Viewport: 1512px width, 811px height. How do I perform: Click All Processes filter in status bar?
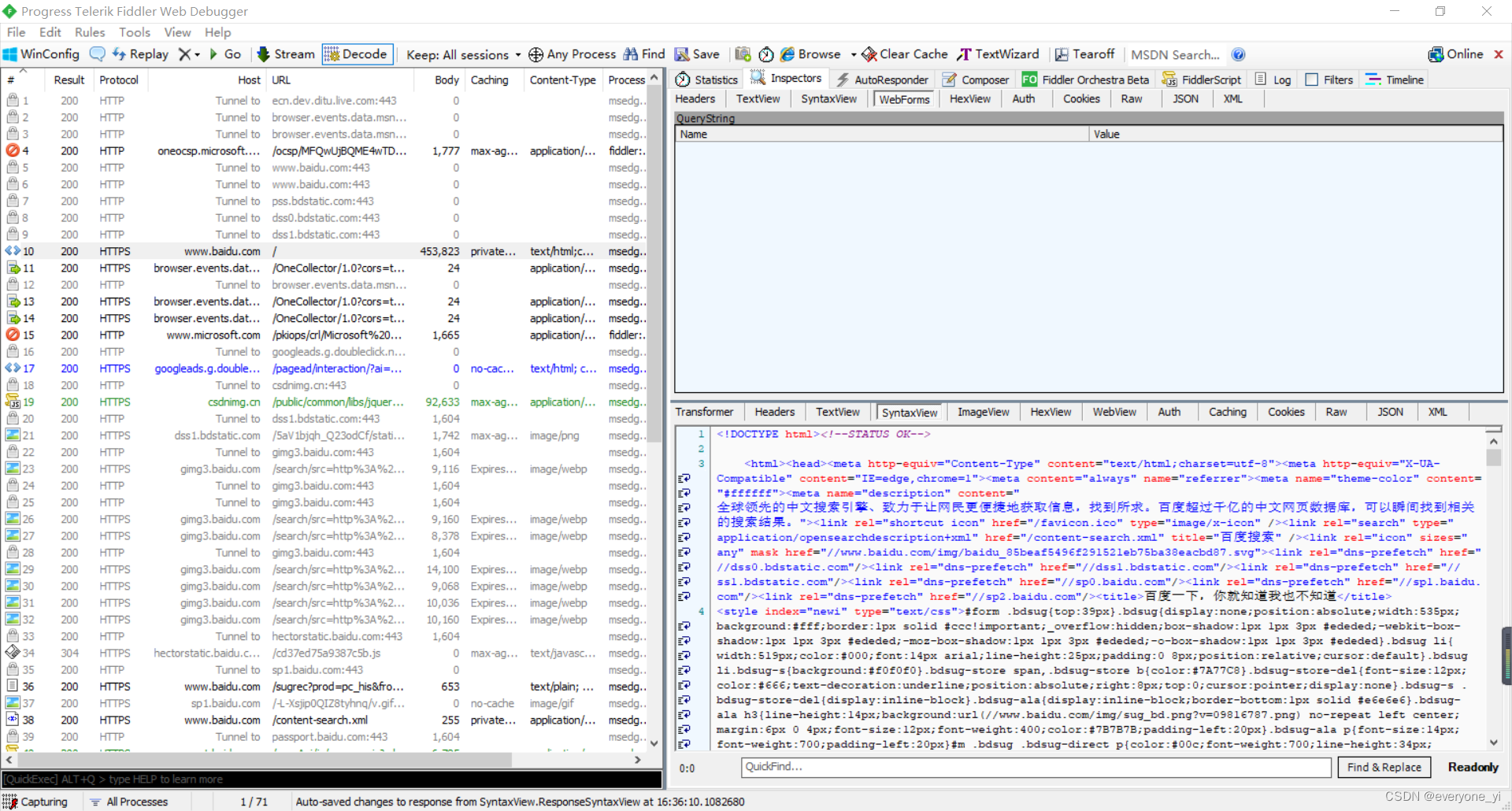[128, 802]
